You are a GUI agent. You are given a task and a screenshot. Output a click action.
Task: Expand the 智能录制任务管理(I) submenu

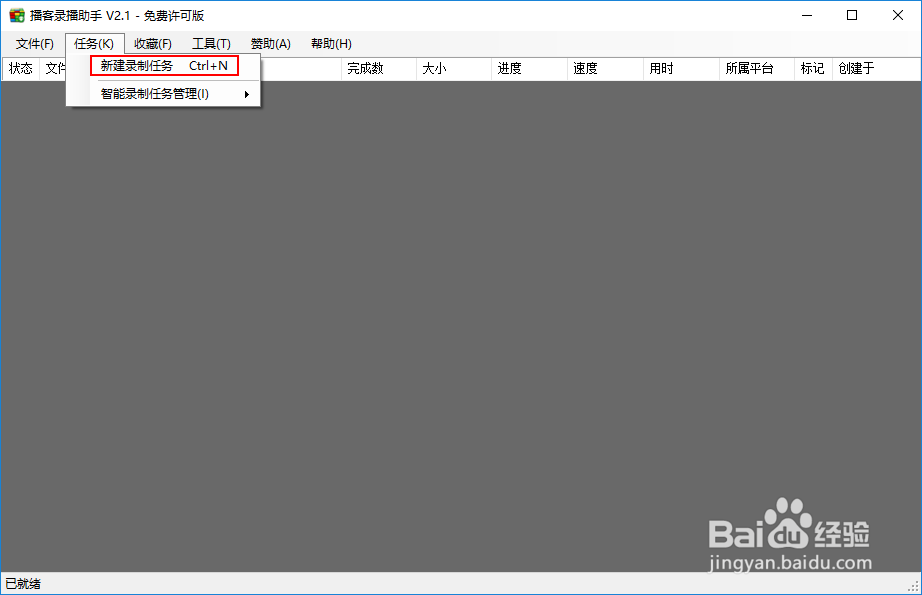coord(151,93)
